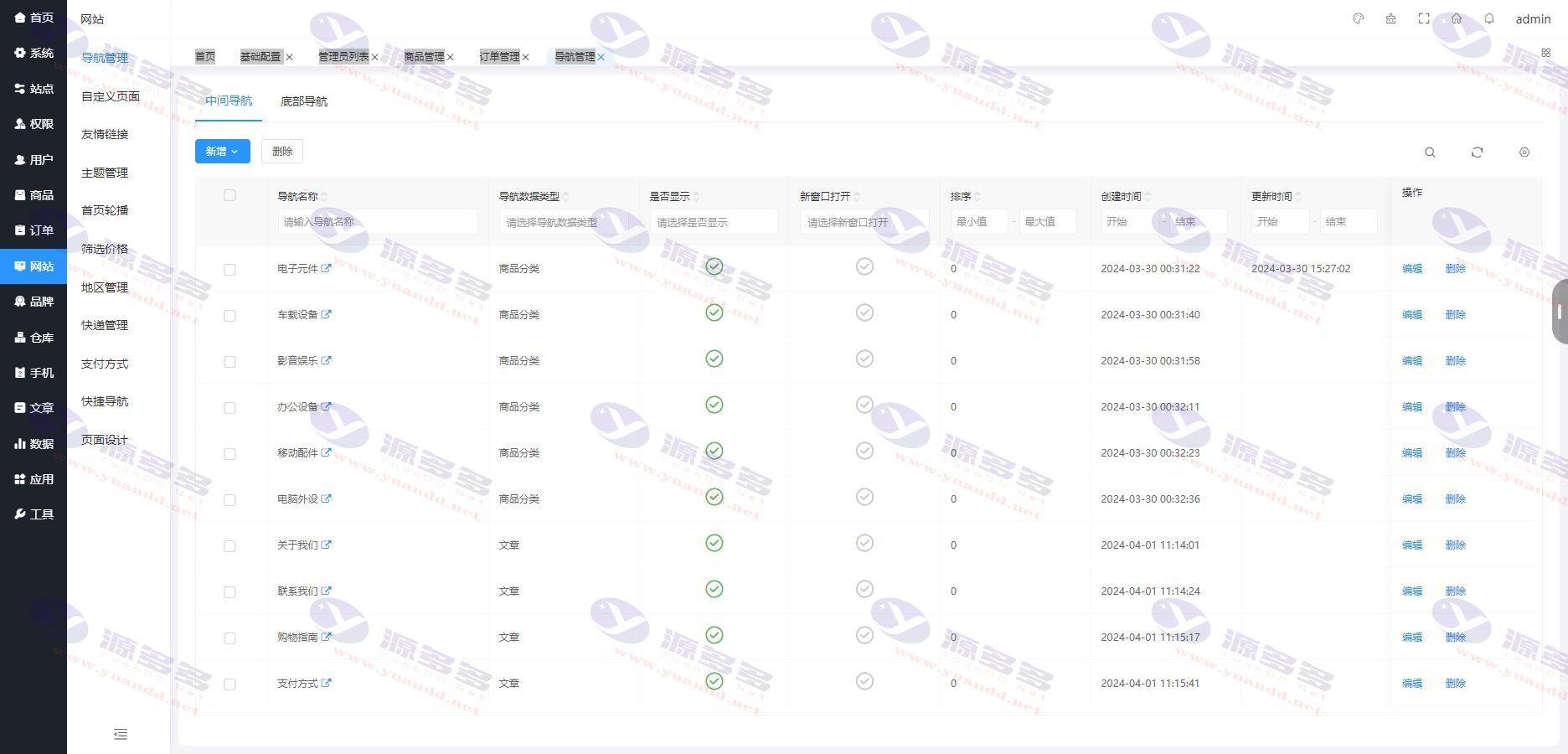The image size is (1568, 754).
Task: Toggle 是否显示 for 电脑外设 row
Action: 714,497
